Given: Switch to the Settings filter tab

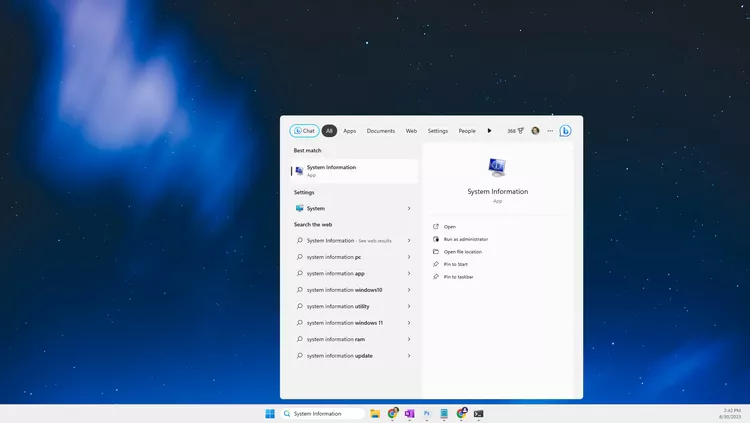Looking at the screenshot, I should 438,131.
